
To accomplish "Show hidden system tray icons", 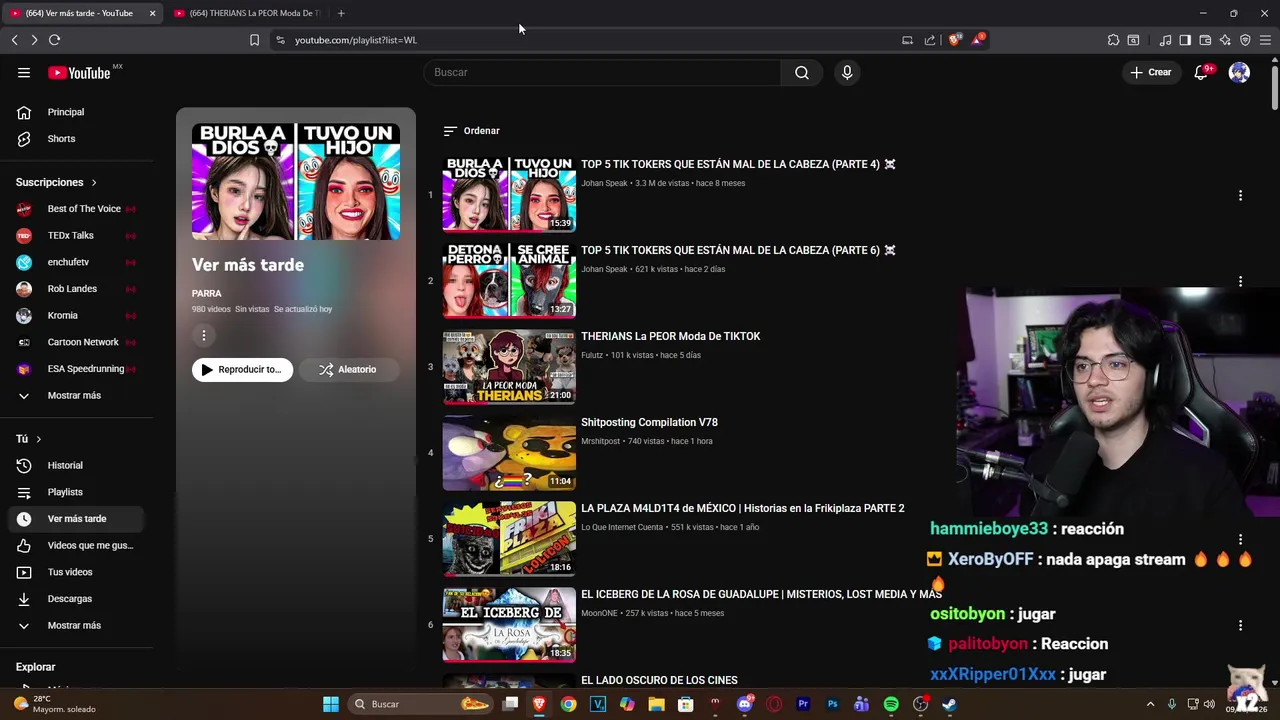I will pos(1150,704).
